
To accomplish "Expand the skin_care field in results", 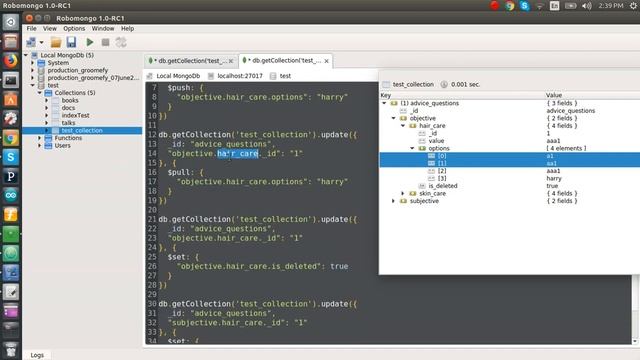I will pos(403,193).
